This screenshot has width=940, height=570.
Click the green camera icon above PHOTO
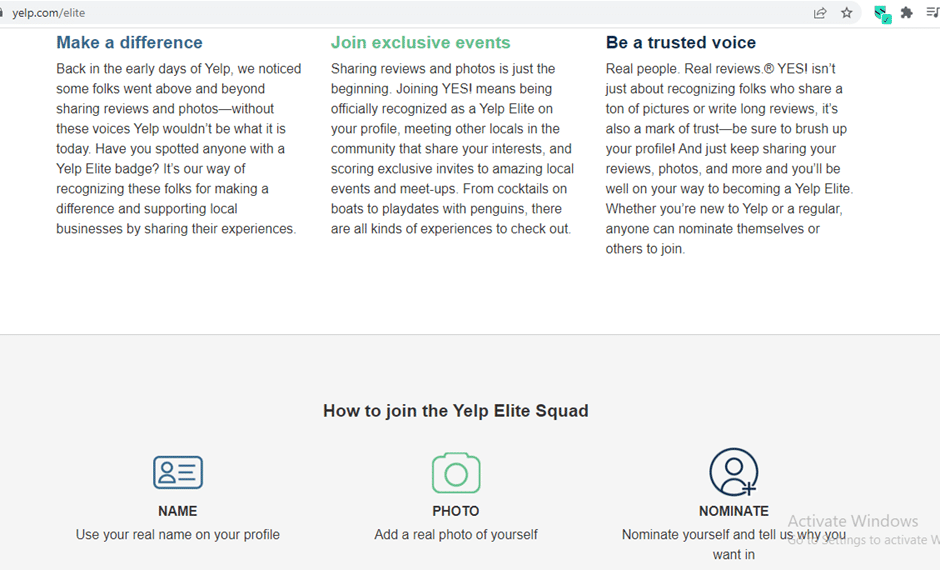(x=456, y=472)
